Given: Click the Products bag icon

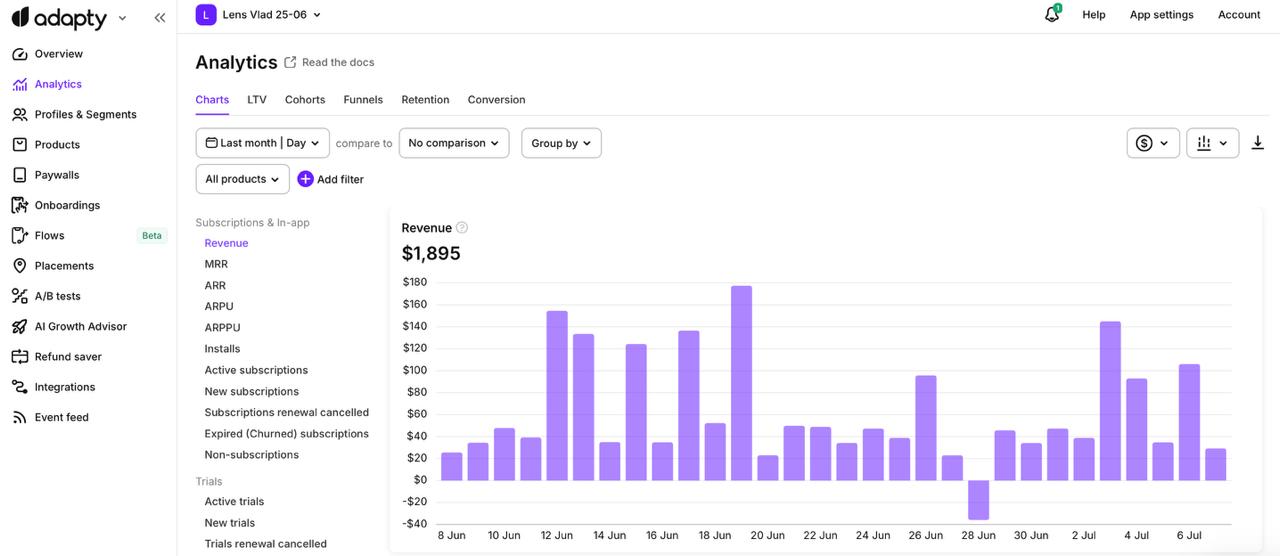Looking at the screenshot, I should tap(19, 145).
